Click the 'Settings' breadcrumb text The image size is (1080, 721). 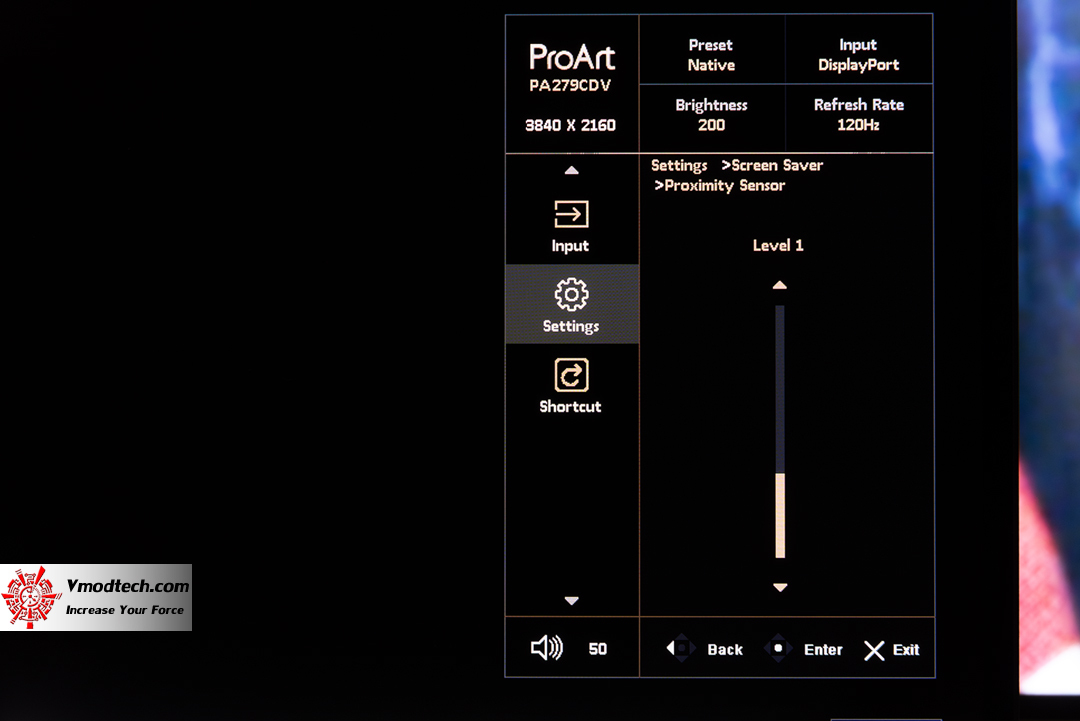point(679,165)
